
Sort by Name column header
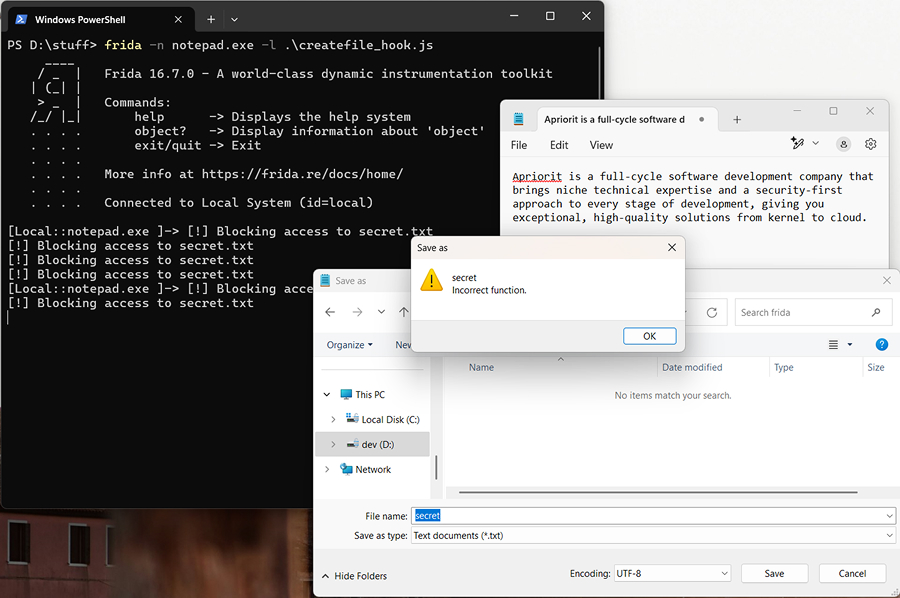[x=481, y=367]
